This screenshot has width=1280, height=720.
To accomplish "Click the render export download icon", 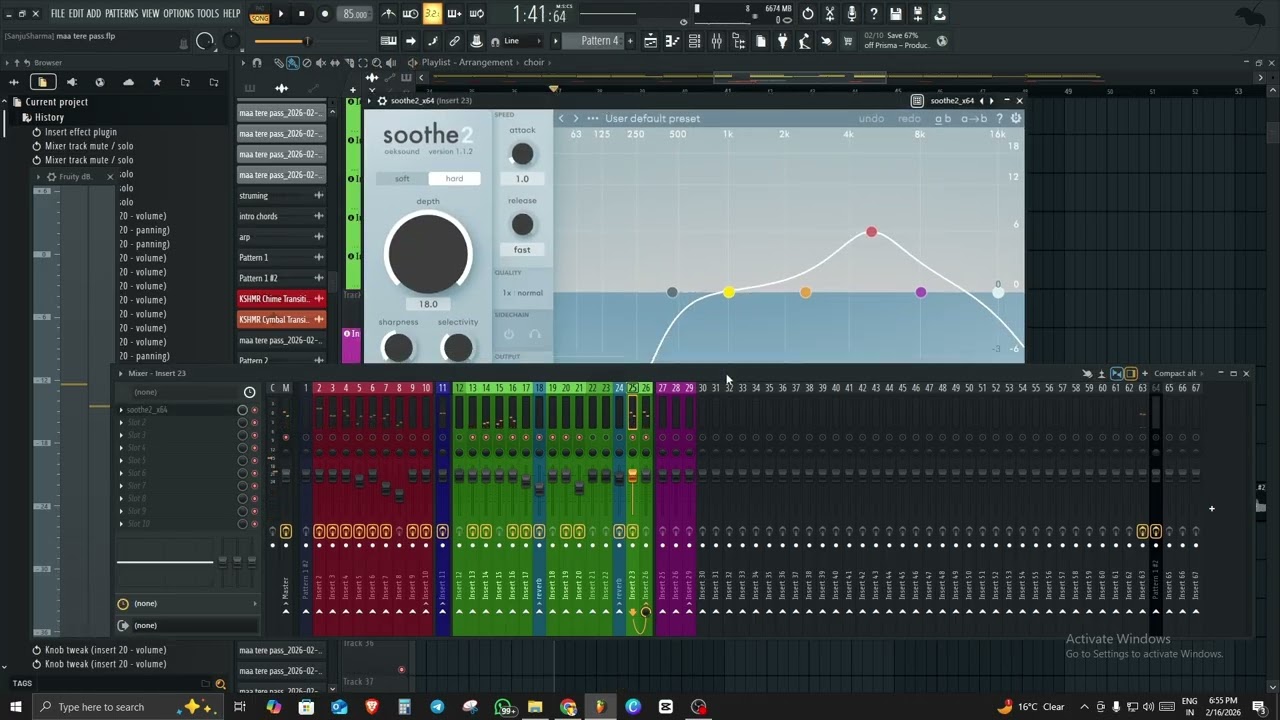I will [939, 14].
